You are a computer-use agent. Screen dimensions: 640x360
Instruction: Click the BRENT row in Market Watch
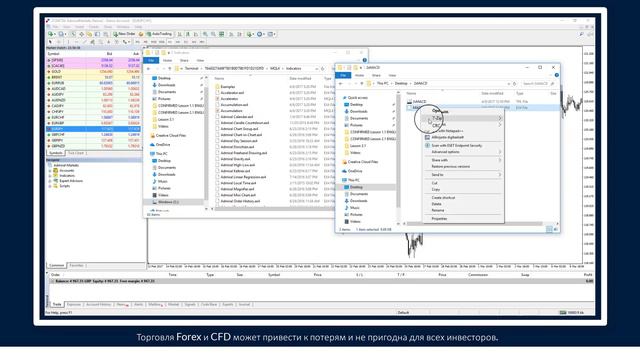pos(93,77)
